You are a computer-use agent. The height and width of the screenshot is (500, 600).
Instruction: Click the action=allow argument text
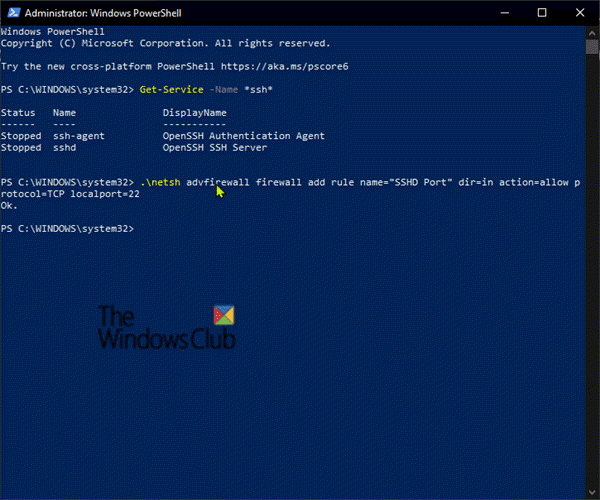533,182
